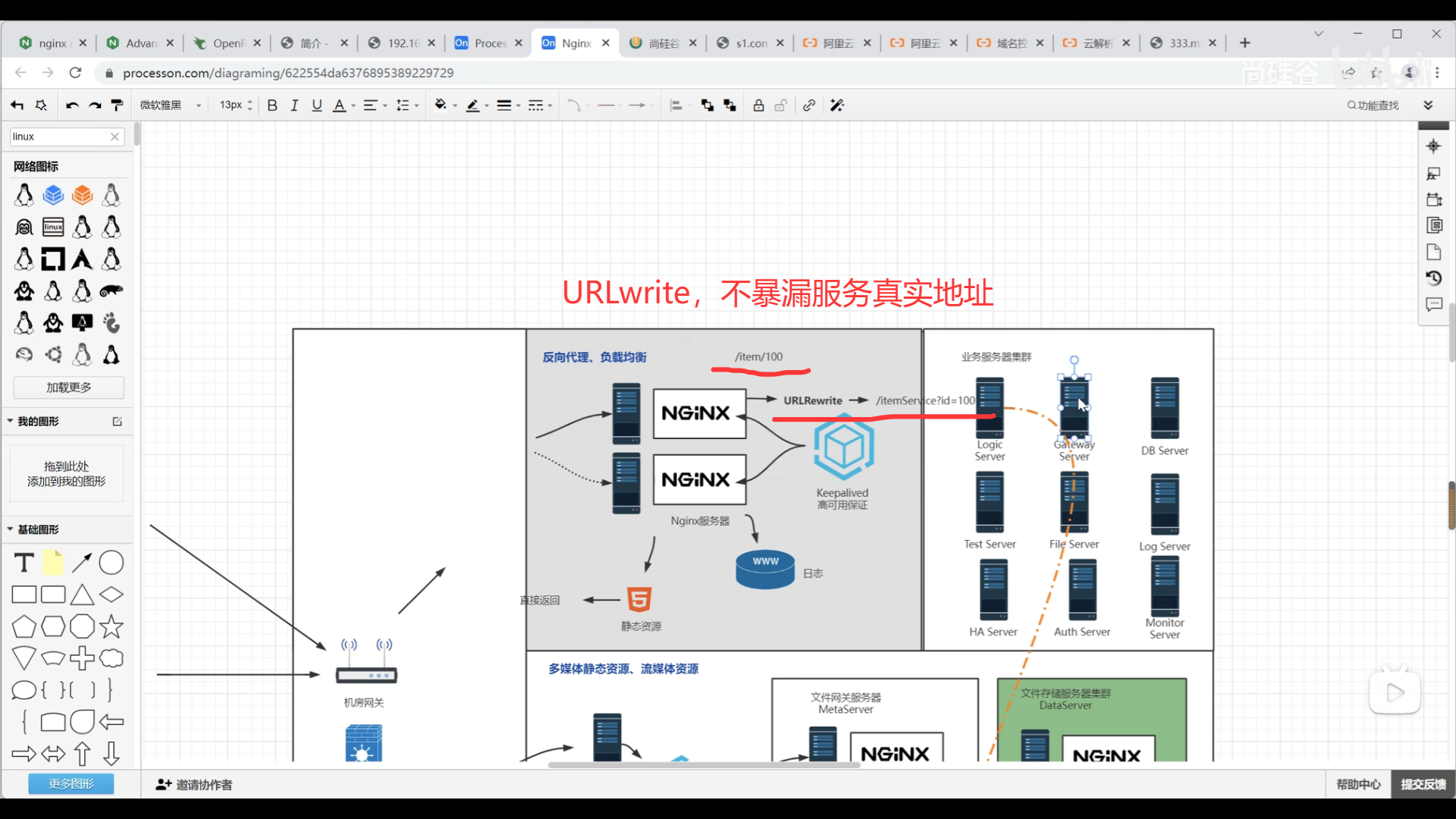Click the 加载更多 button
This screenshot has width=1456, height=819.
[x=69, y=388]
